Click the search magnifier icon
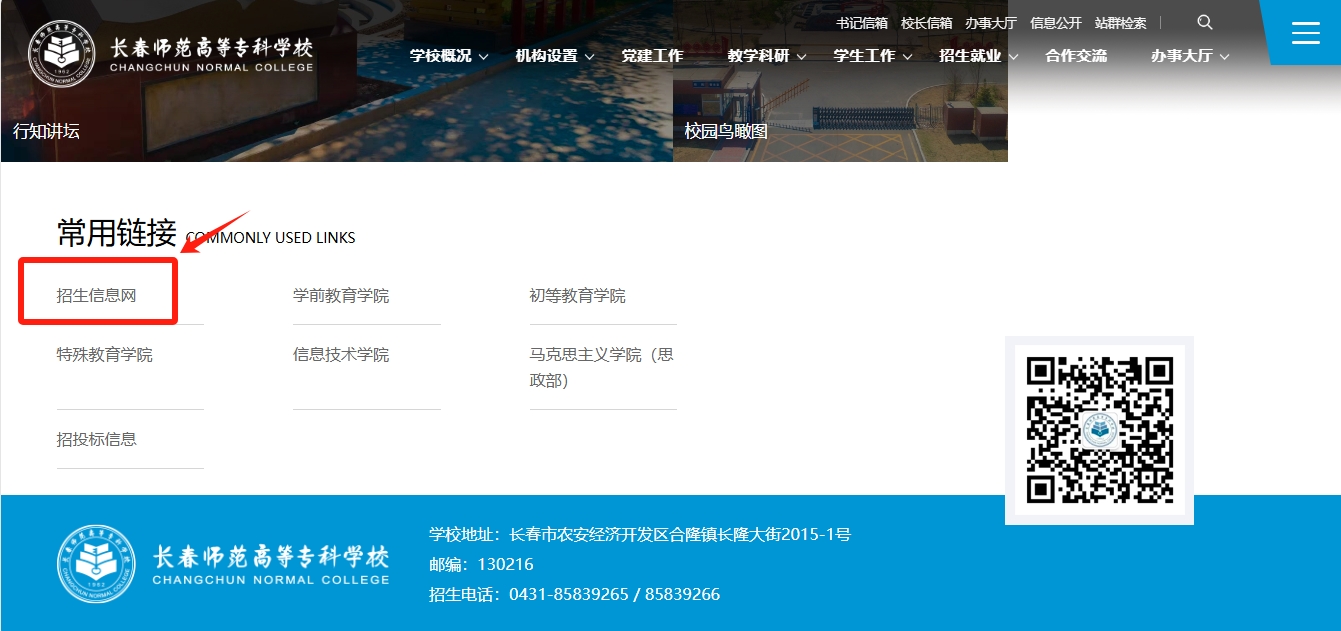 point(1204,23)
